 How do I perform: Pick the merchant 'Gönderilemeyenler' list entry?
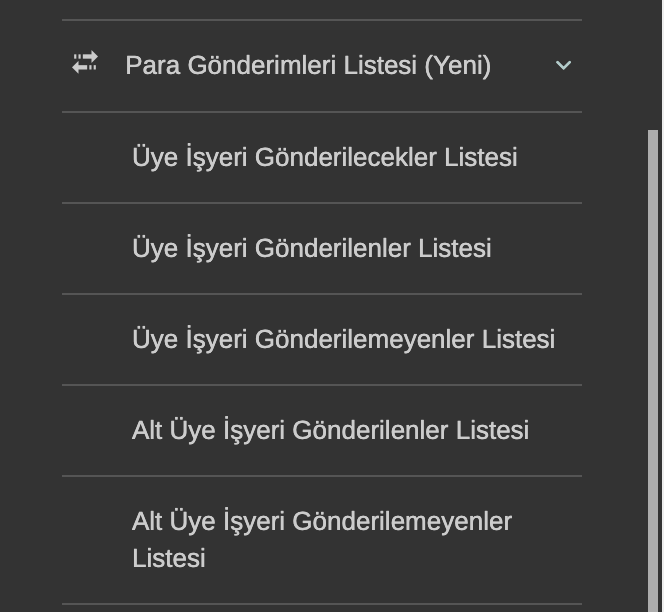pyautogui.click(x=343, y=340)
